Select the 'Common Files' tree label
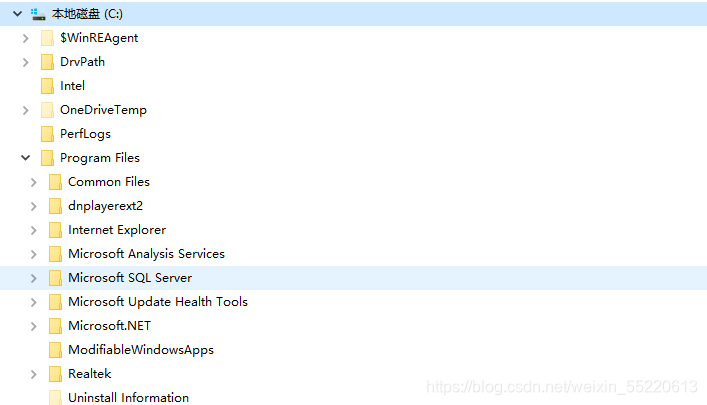This screenshot has height=405, width=707. click(109, 182)
